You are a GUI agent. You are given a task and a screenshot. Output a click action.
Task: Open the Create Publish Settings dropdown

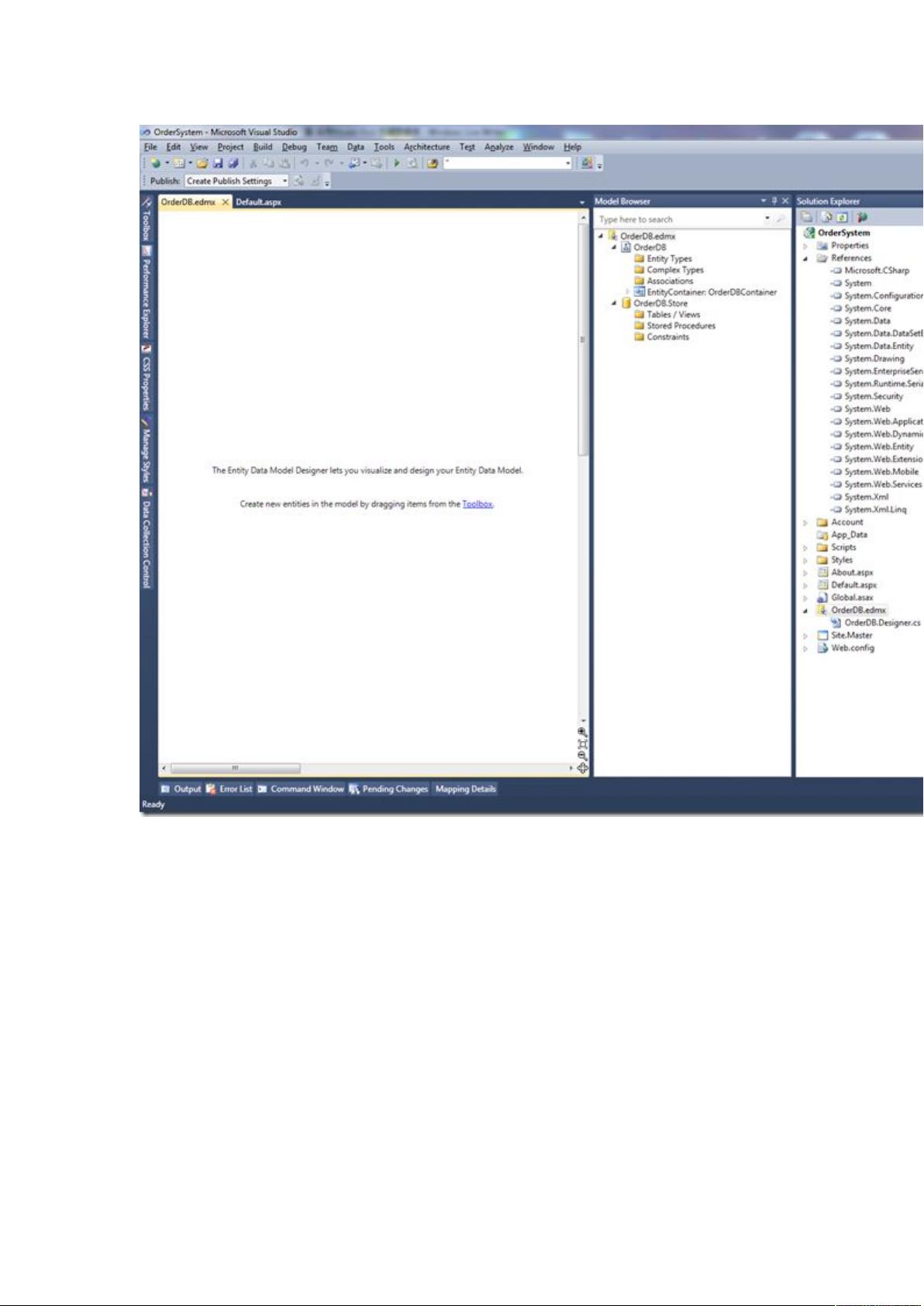coord(284,181)
